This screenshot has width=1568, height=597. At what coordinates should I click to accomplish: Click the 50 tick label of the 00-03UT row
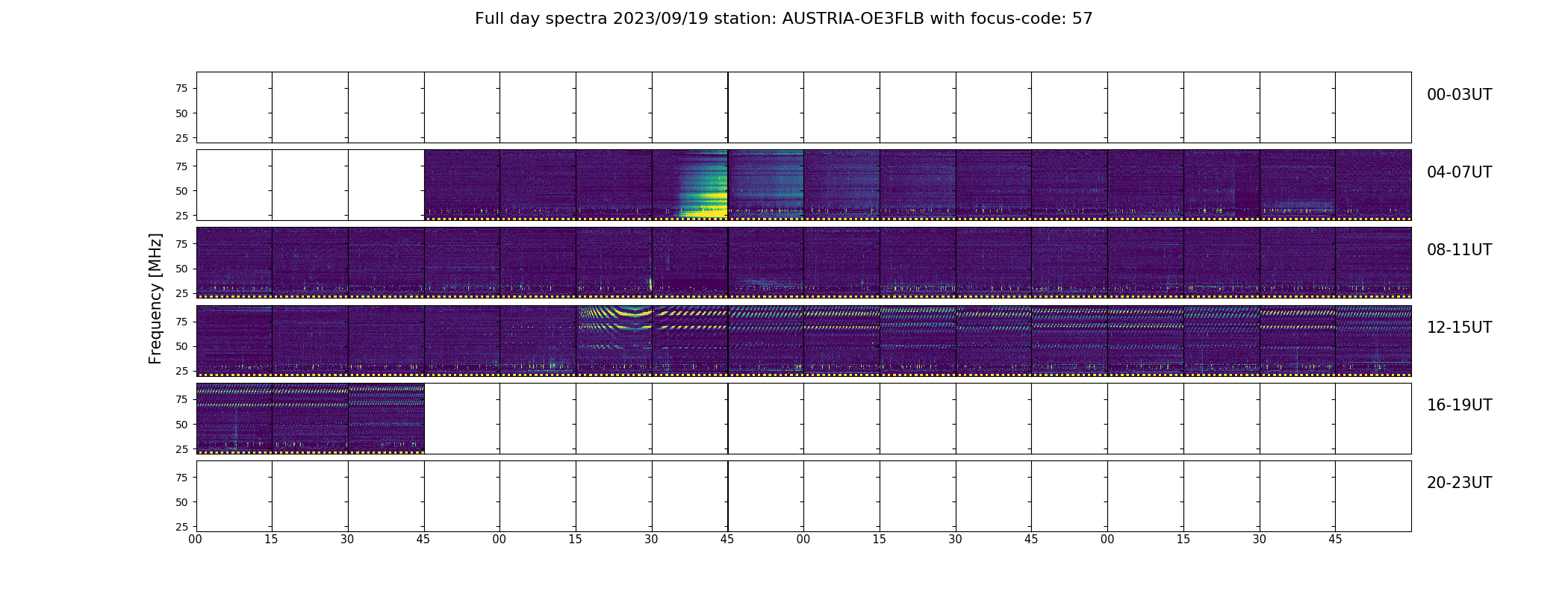[x=181, y=113]
